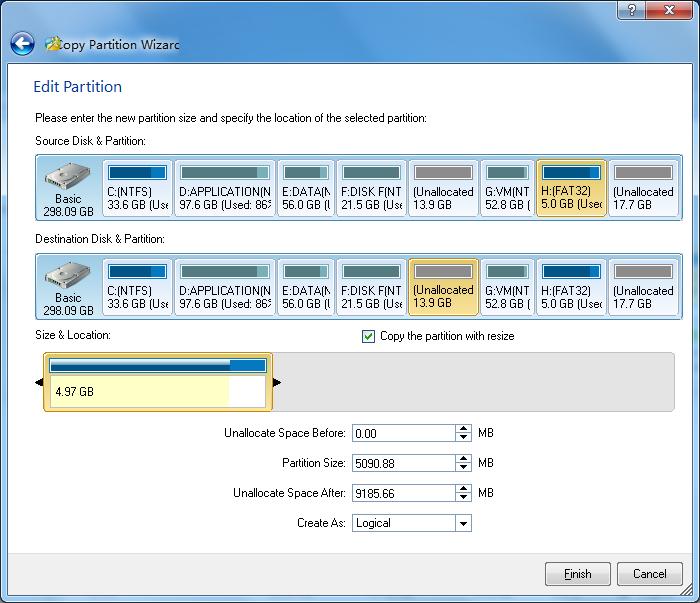Viewport: 700px width, 603px height.
Task: Click the right resize handle of partition bar
Action: pos(276,382)
